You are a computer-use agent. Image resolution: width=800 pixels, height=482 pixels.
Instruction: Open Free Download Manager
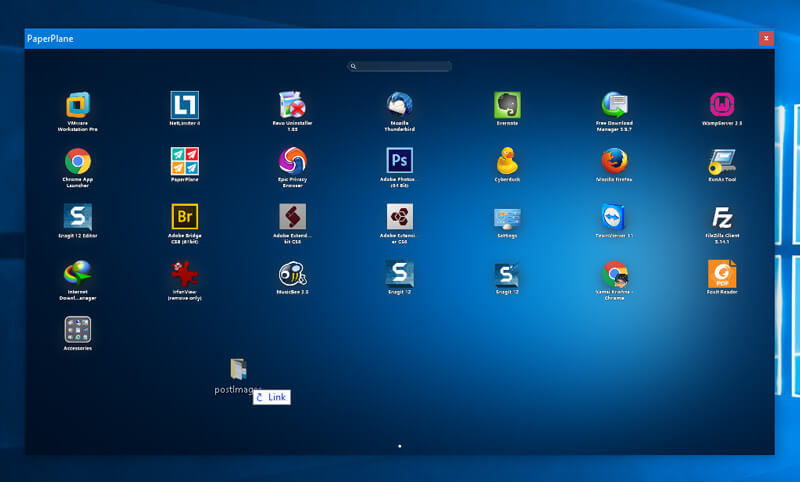tap(615, 105)
